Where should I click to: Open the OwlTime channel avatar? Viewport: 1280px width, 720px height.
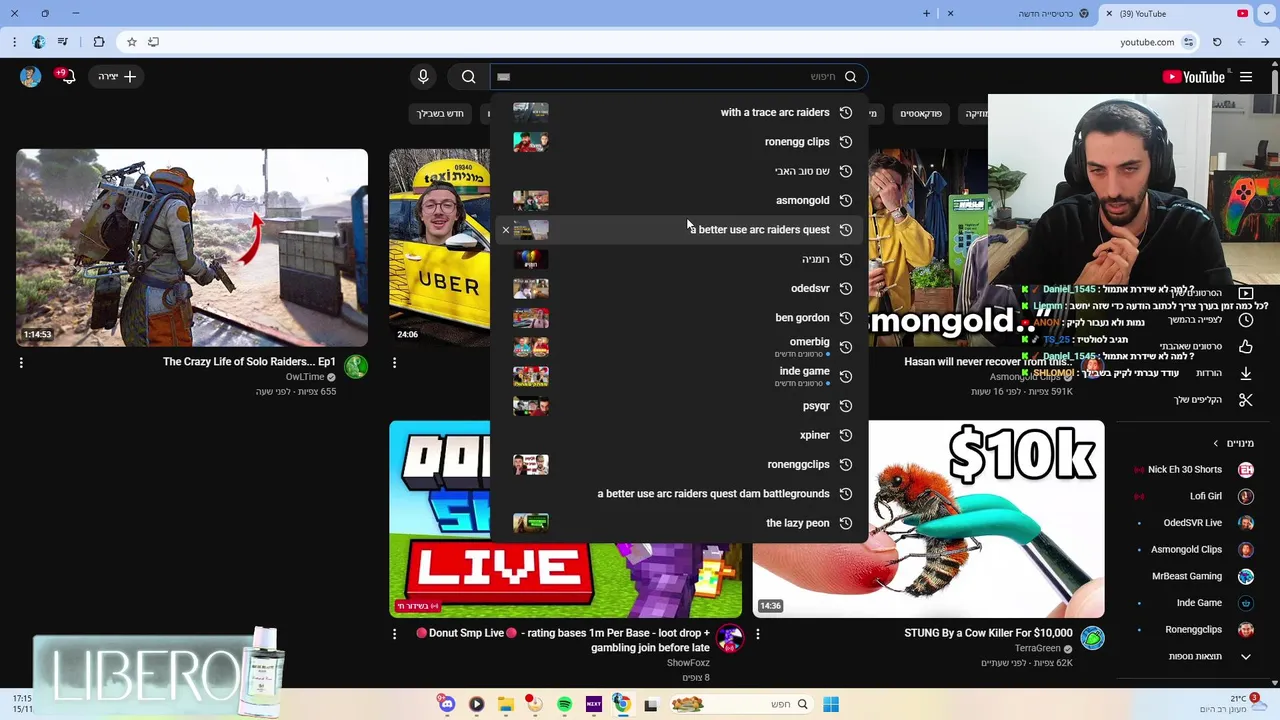tap(356, 367)
